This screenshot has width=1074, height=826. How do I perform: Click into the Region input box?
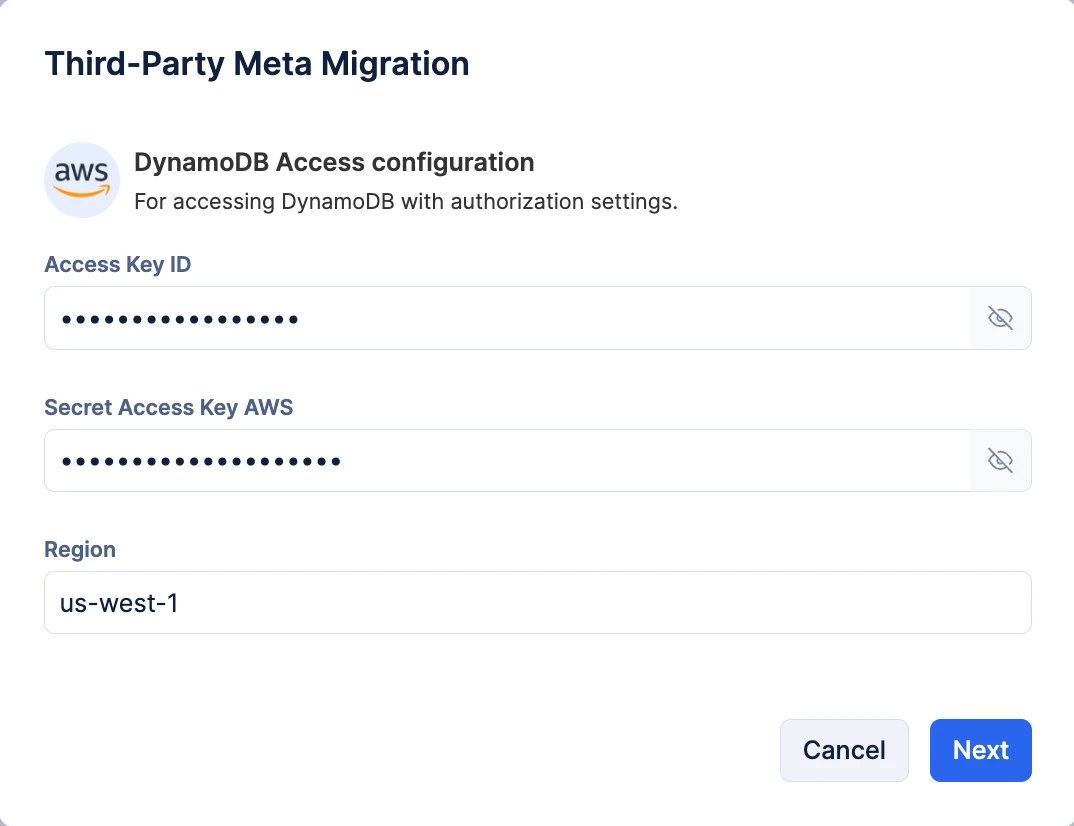(x=538, y=603)
